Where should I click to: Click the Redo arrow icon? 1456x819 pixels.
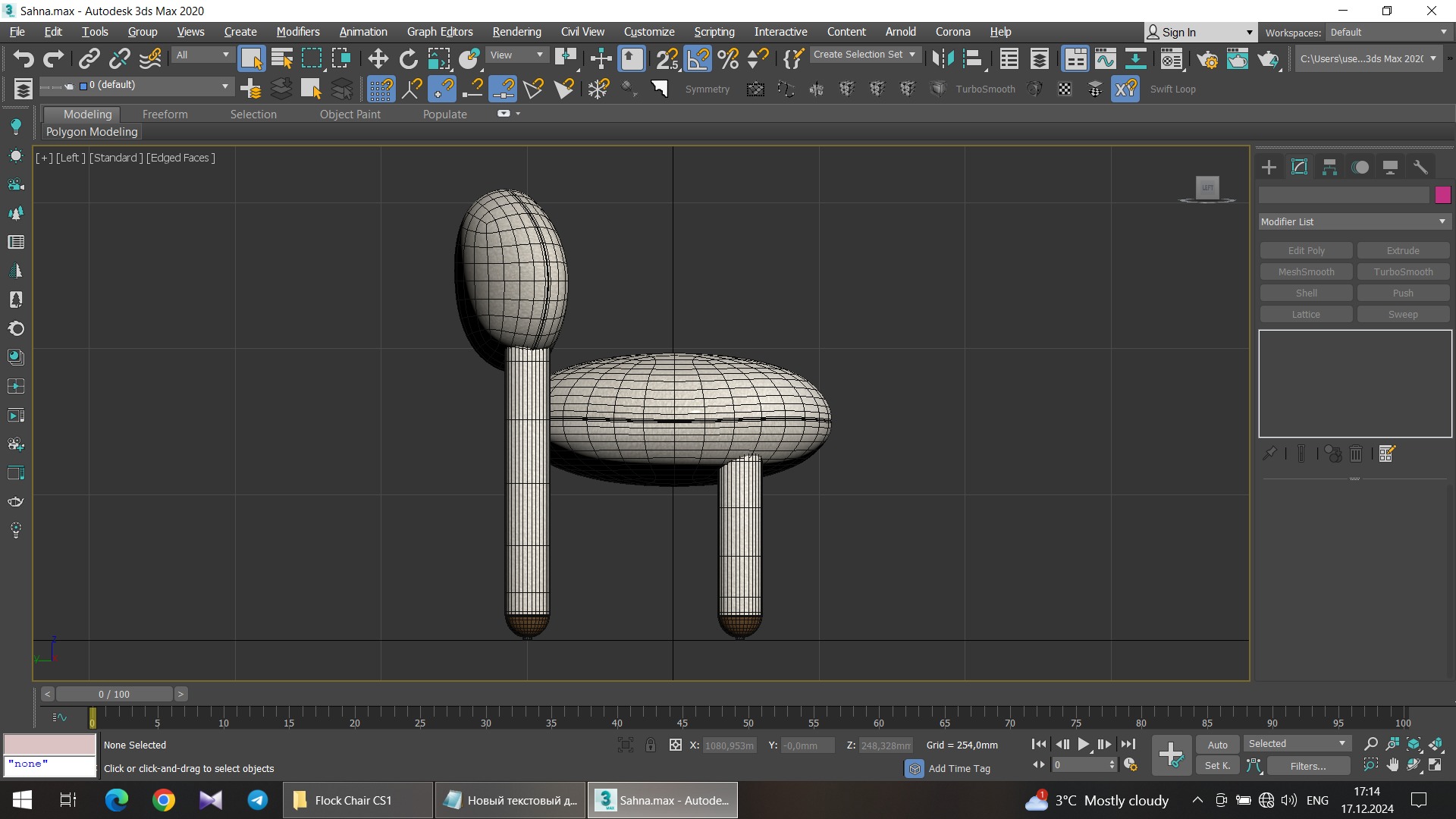tap(53, 58)
